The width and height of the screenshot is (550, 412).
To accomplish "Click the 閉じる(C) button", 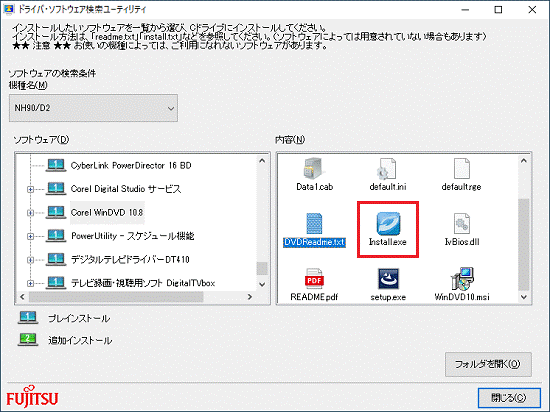I will pyautogui.click(x=509, y=398).
